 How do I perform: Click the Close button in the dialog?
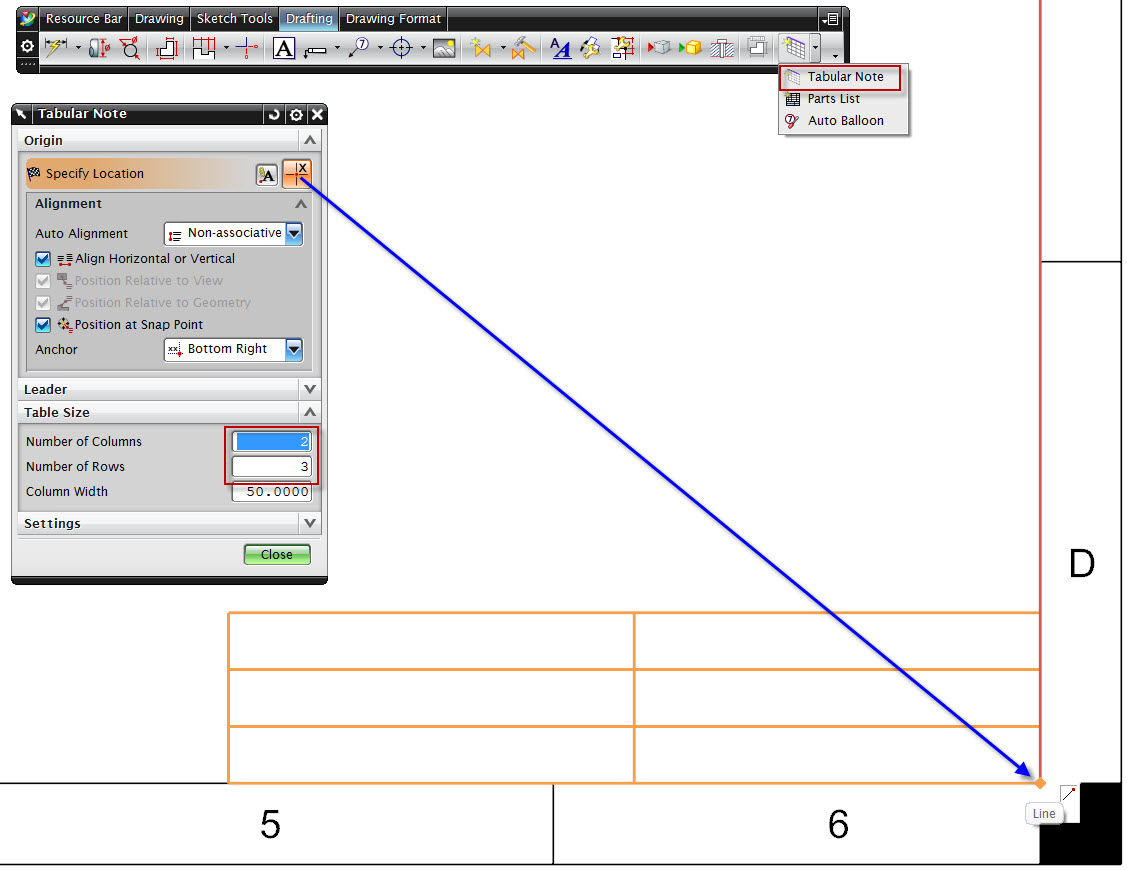pos(276,554)
